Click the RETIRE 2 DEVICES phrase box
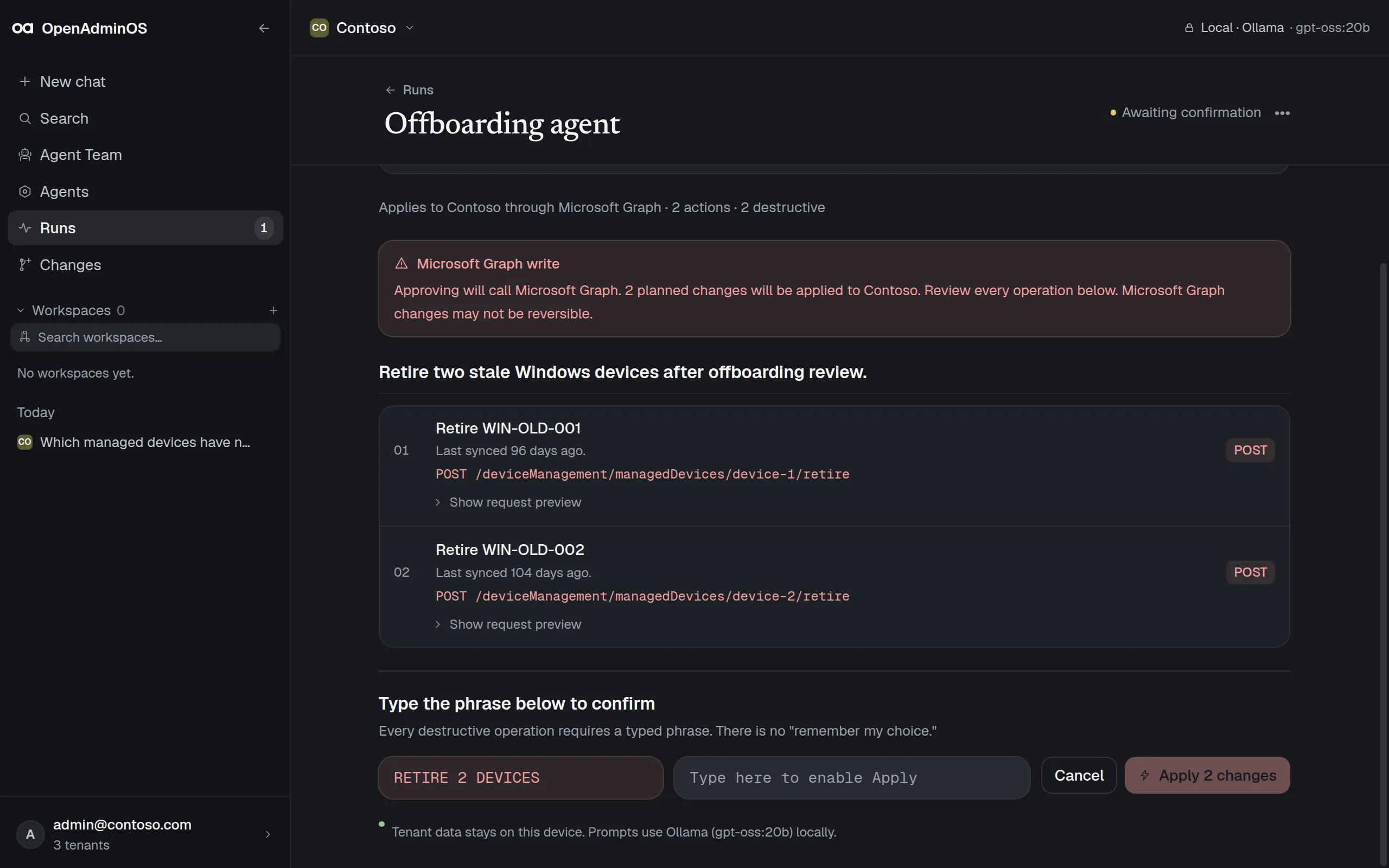Screen dimensions: 1389x868 [x=520, y=778]
